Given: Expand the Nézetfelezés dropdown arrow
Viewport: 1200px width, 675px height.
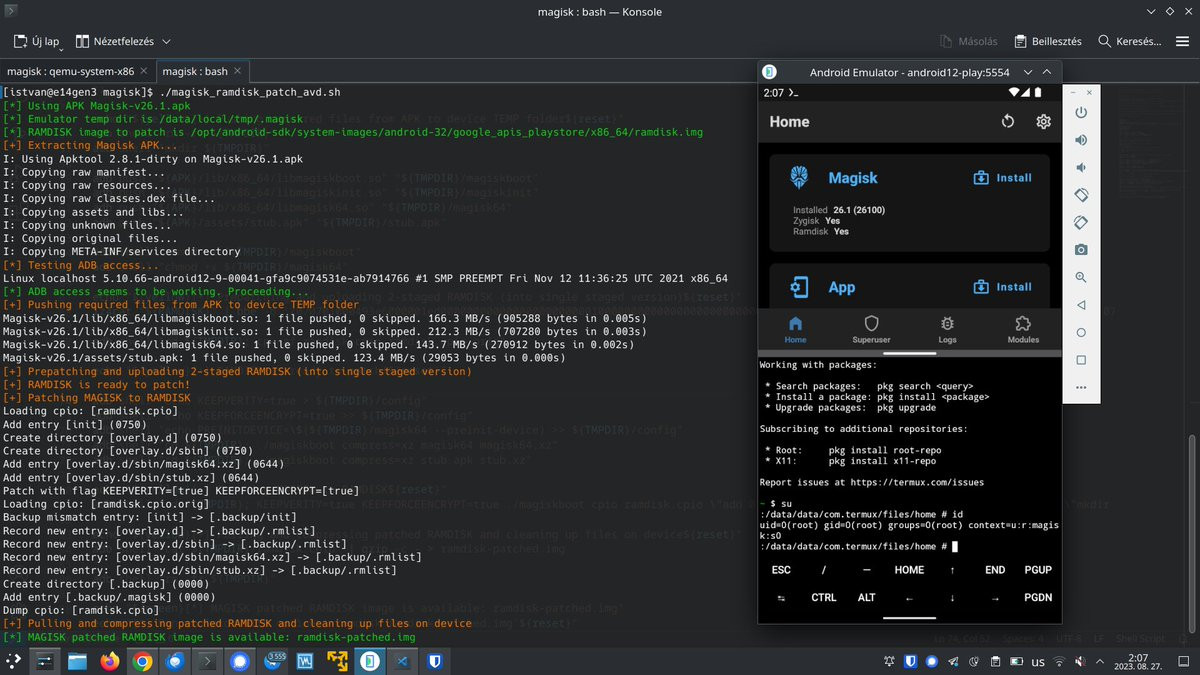Looking at the screenshot, I should tap(166, 42).
